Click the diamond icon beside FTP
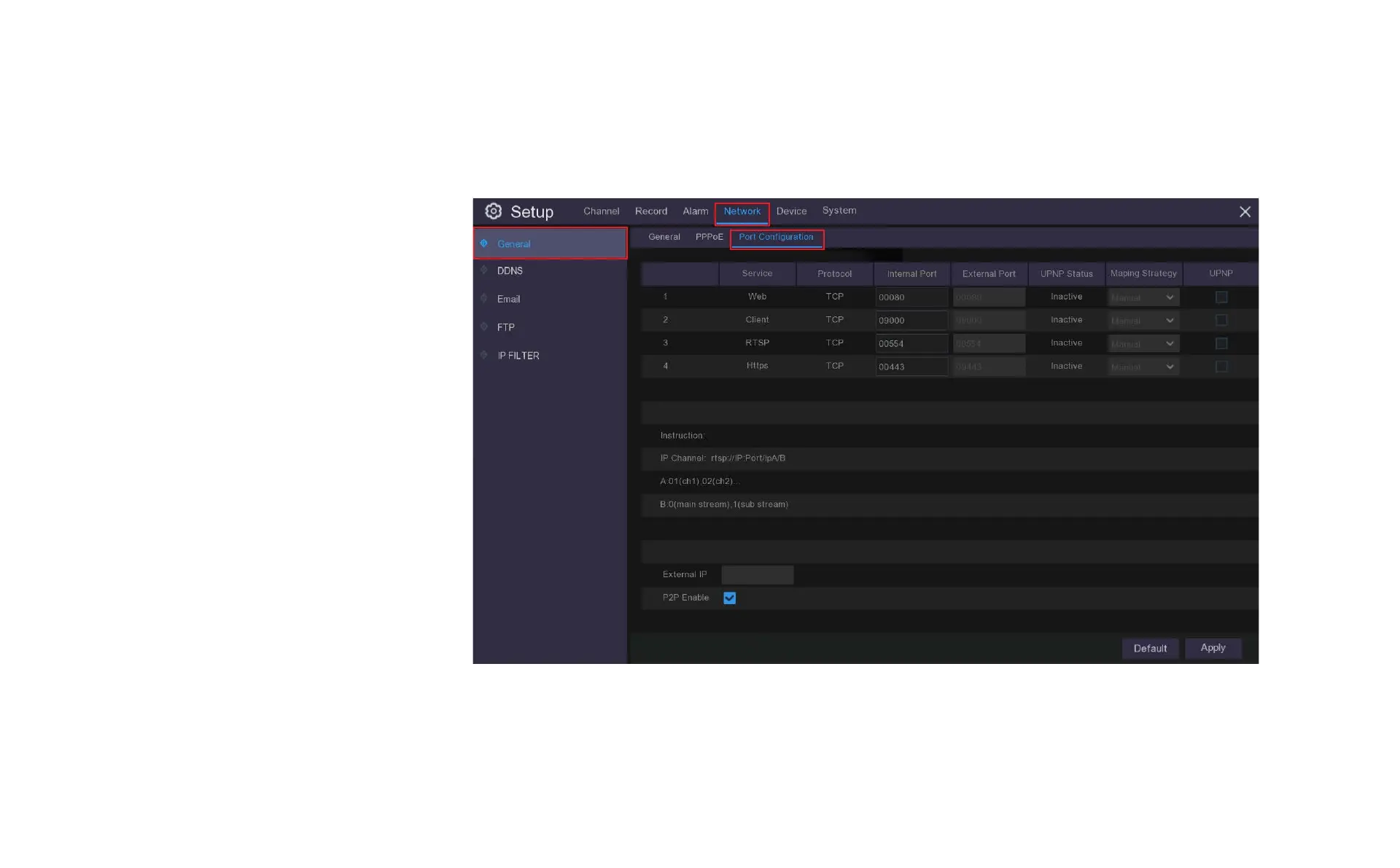 click(483, 327)
